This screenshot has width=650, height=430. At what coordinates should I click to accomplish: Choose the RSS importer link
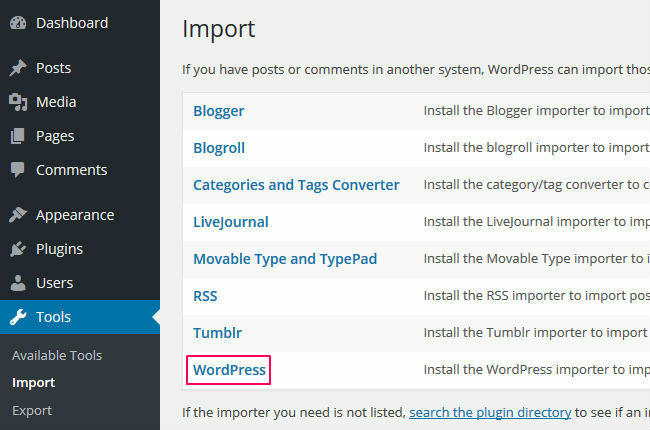205,296
